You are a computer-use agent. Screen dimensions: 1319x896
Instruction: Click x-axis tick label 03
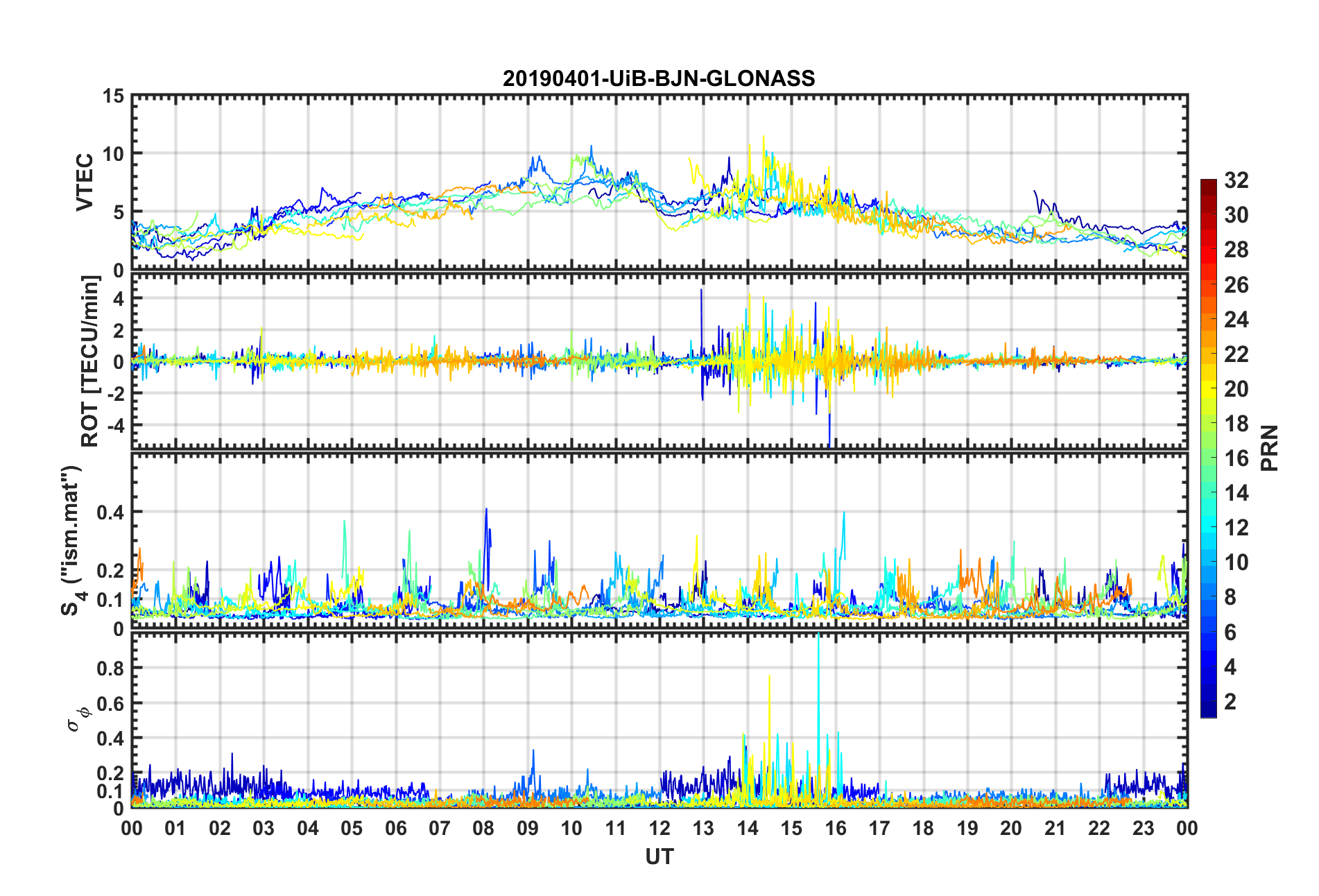264,829
